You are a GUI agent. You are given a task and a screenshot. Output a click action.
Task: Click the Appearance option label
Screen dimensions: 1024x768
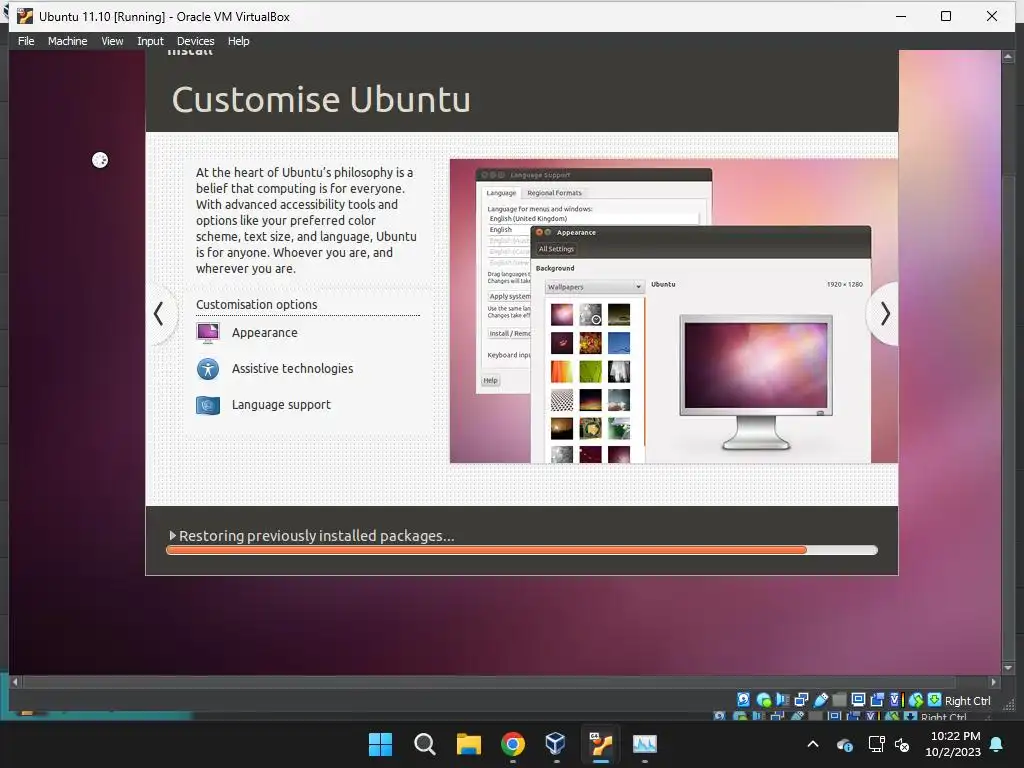coord(264,333)
